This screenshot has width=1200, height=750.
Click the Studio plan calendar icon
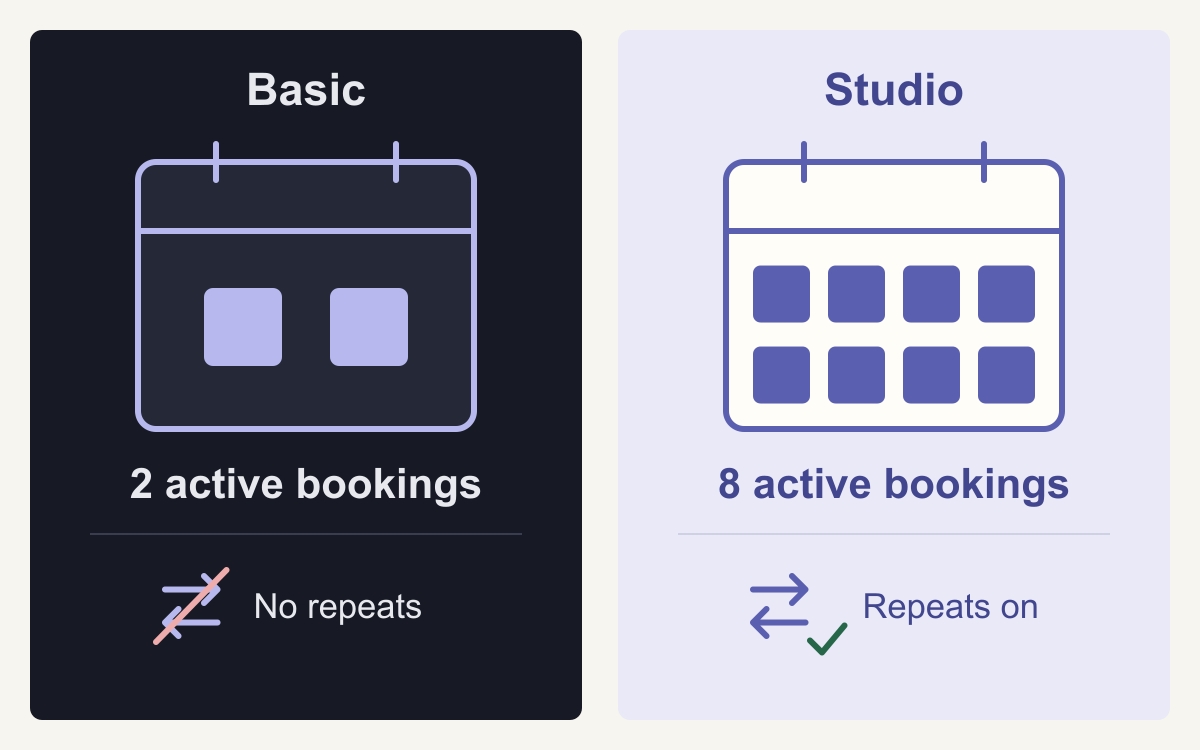pos(894,286)
